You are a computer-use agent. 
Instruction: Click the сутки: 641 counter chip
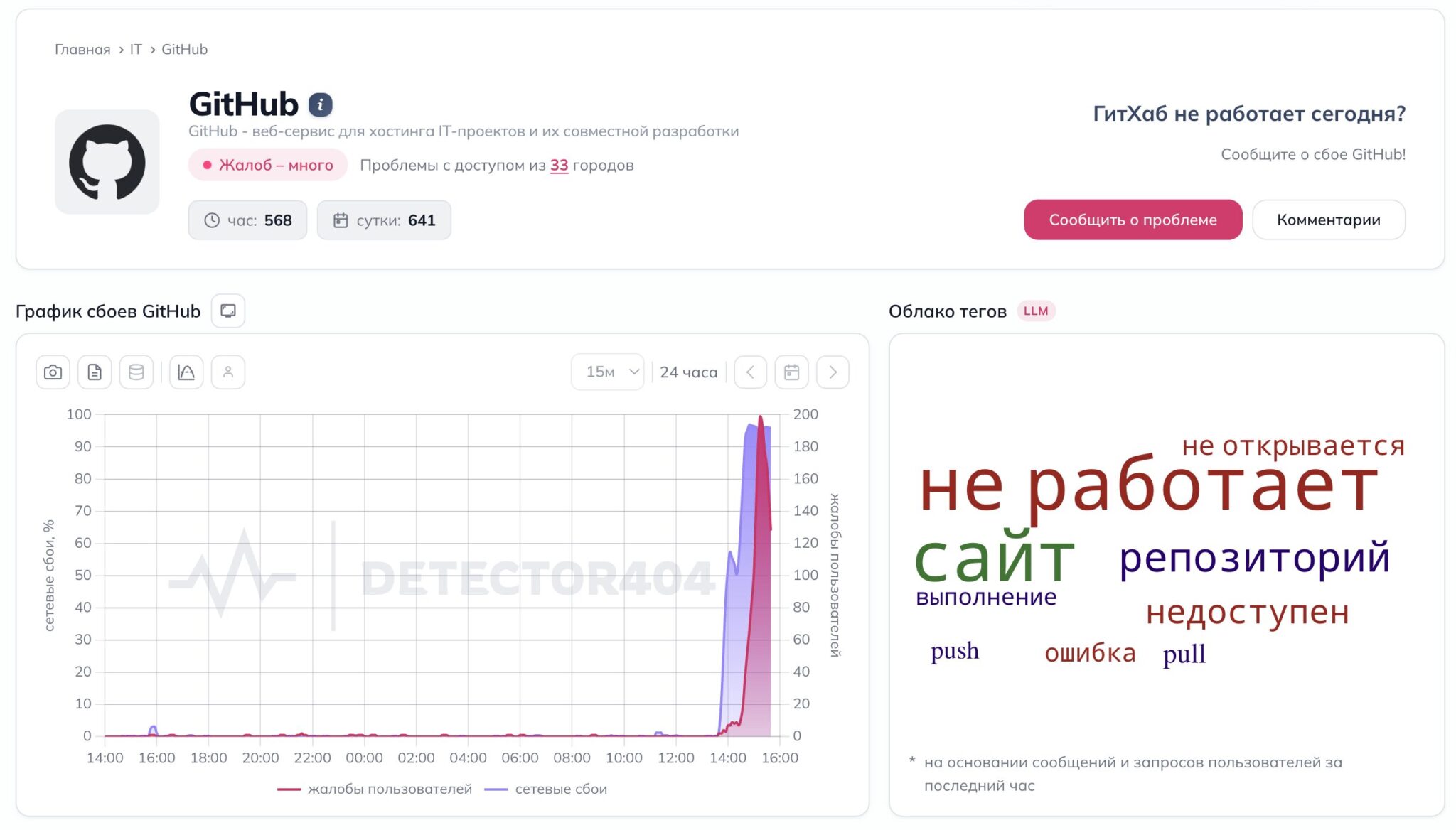384,220
